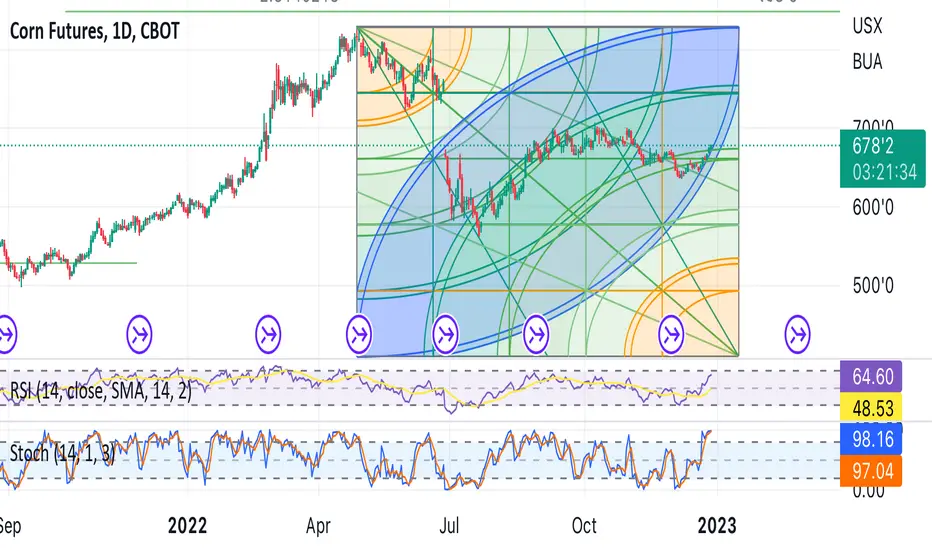Open the event marker between Jul and Oct
This screenshot has width=932, height=550.
click(536, 335)
